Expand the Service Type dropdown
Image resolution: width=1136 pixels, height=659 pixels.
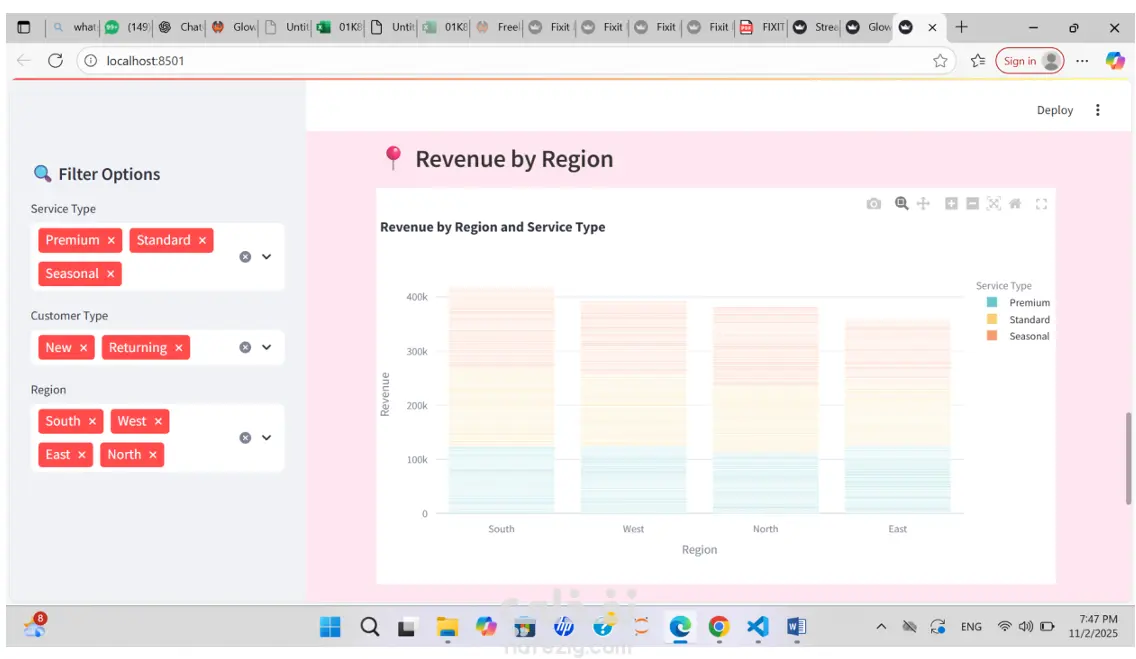click(267, 257)
